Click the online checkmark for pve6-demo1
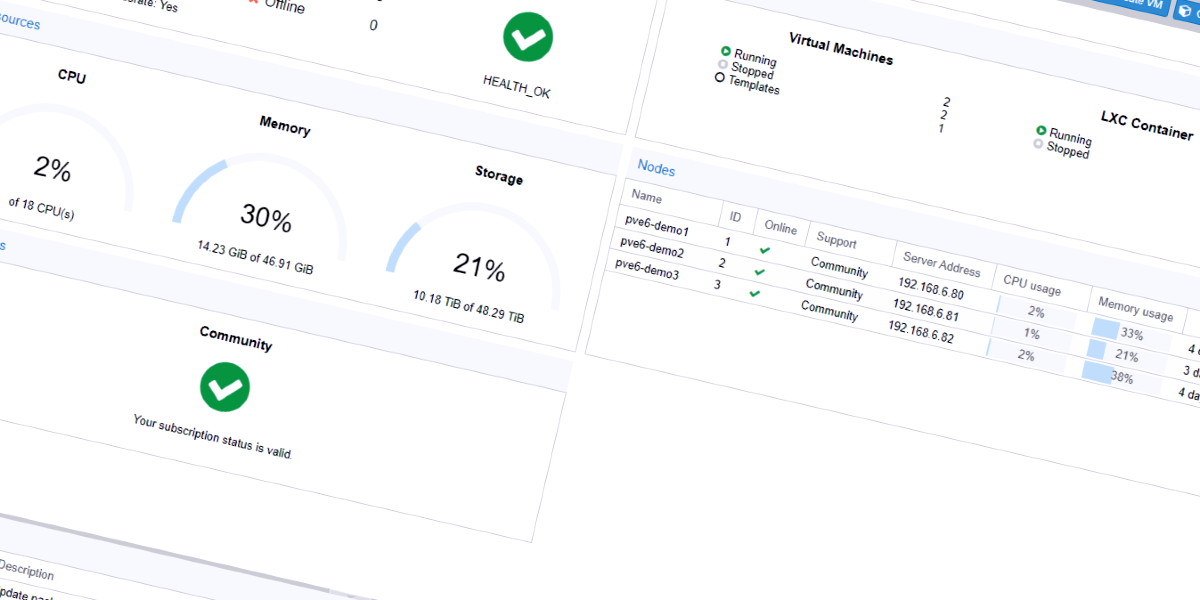1200x600 pixels. tap(765, 250)
